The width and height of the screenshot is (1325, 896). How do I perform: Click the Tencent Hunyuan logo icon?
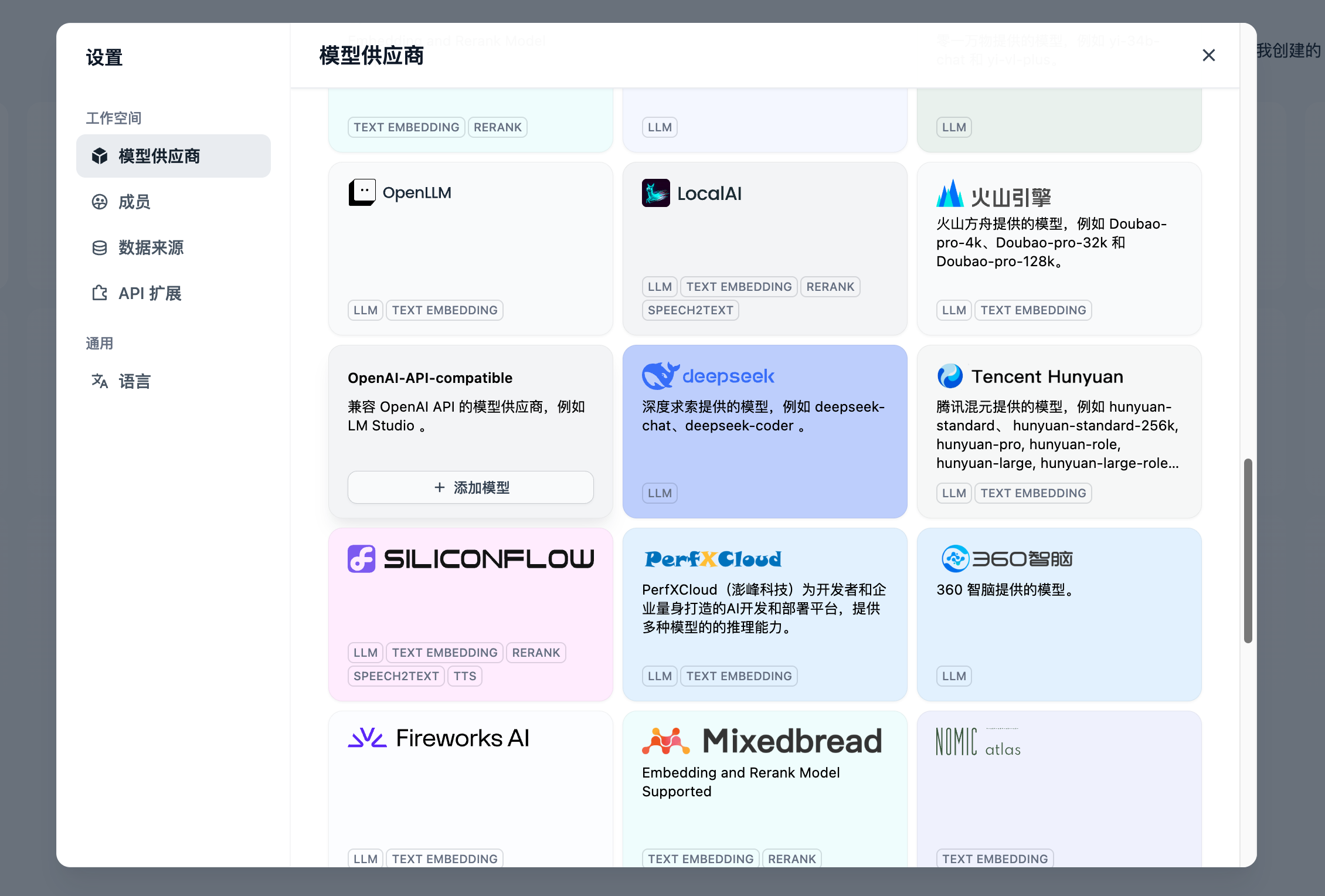pyautogui.click(x=950, y=376)
